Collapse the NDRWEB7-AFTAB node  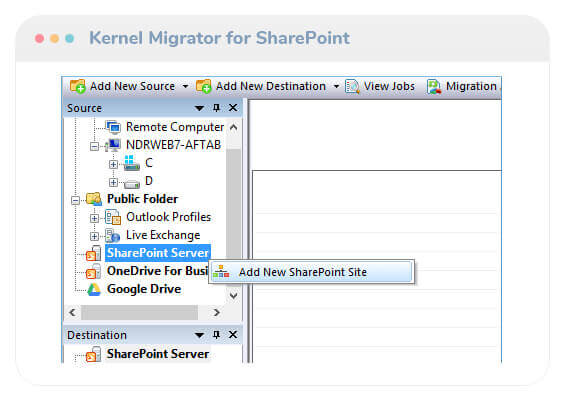coord(94,146)
